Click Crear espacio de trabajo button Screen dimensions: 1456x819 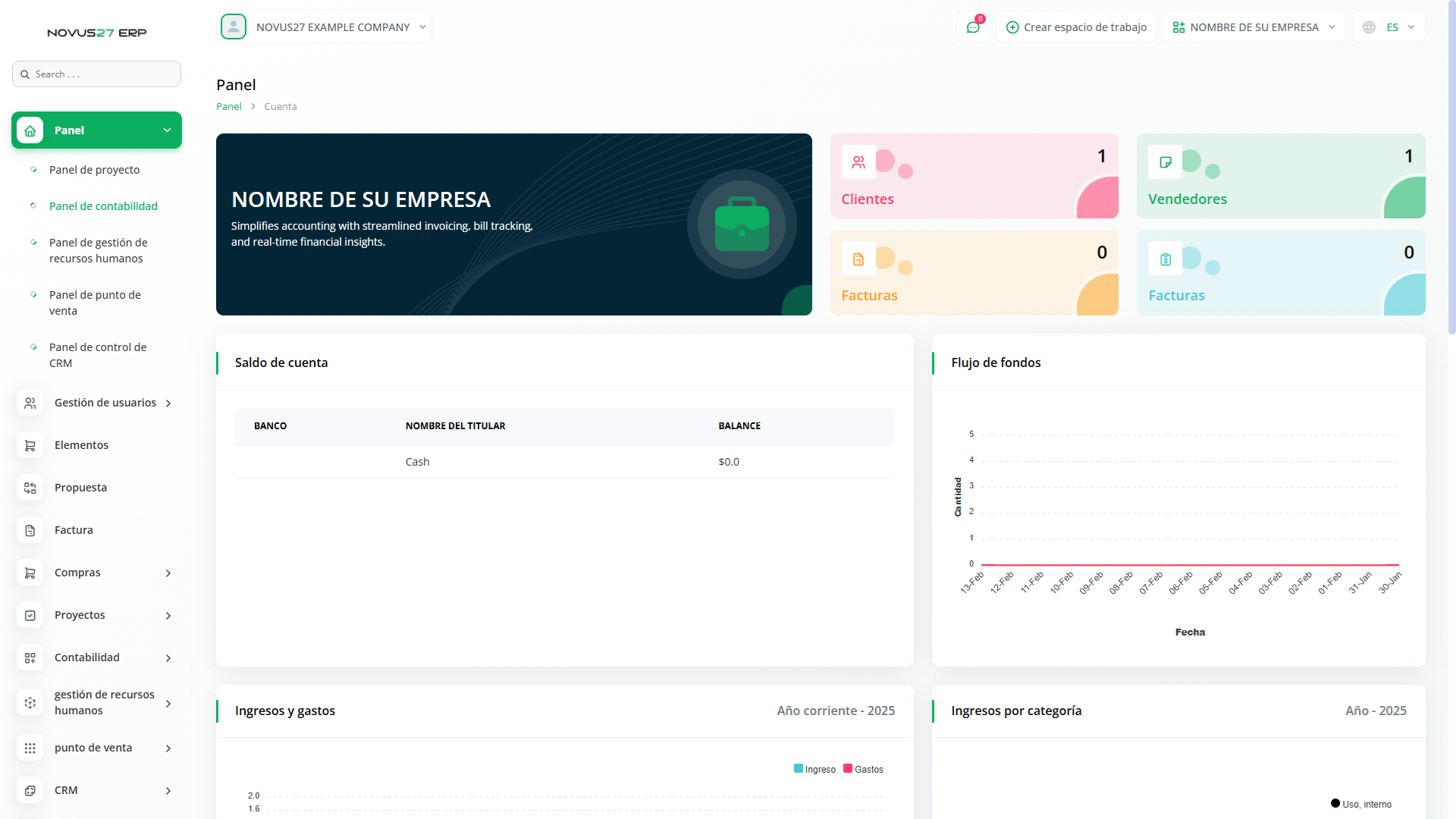tap(1076, 27)
